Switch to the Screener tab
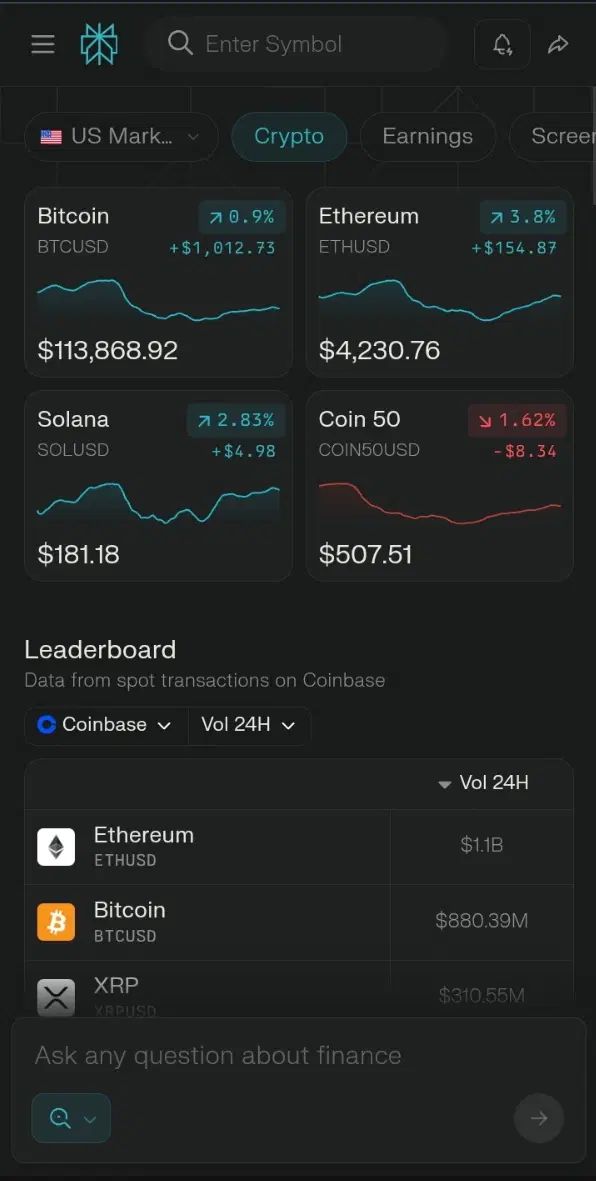Screen dimensions: 596x1181 (x=554, y=136)
